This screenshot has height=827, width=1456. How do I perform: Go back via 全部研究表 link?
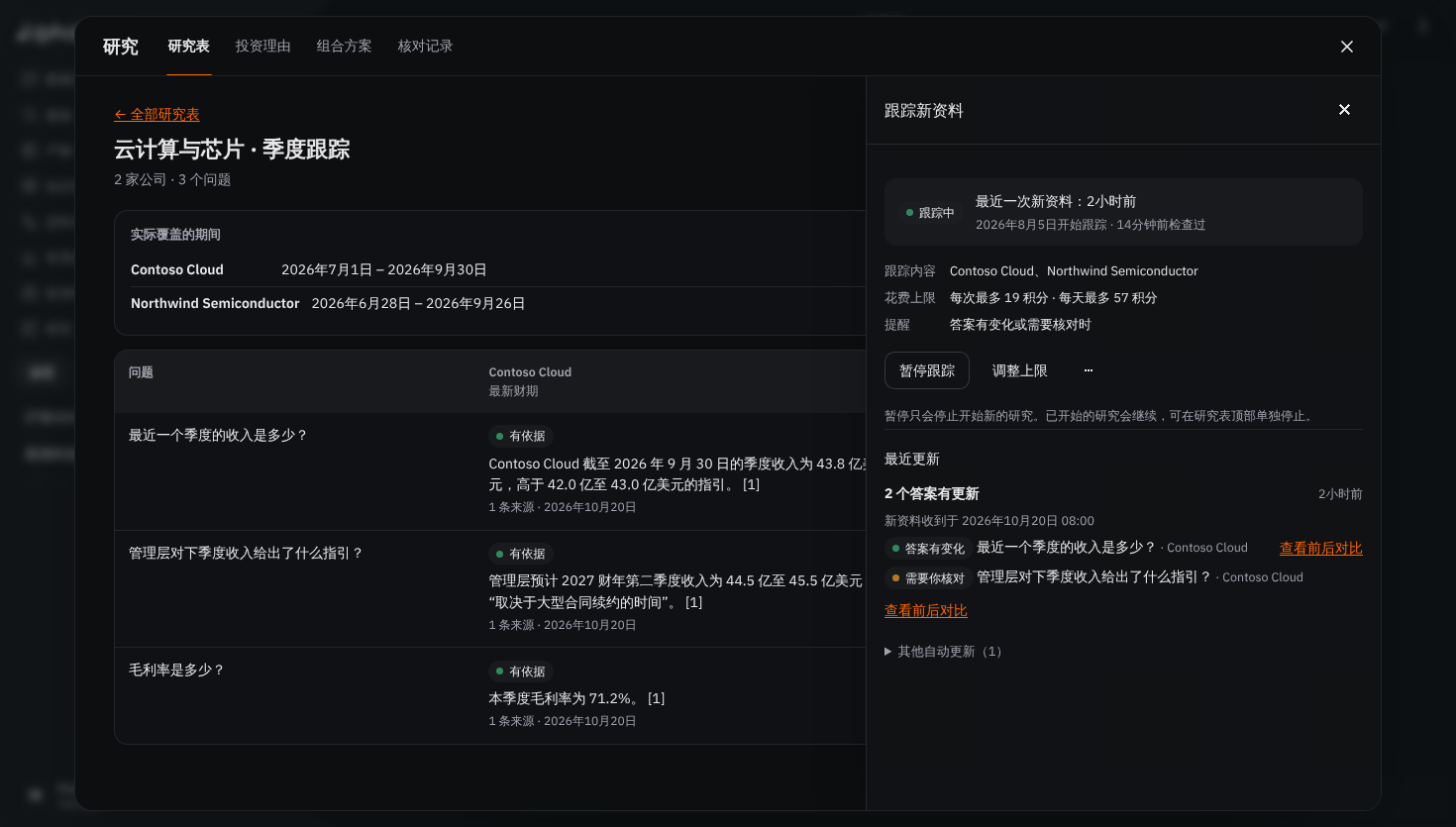tap(156, 115)
